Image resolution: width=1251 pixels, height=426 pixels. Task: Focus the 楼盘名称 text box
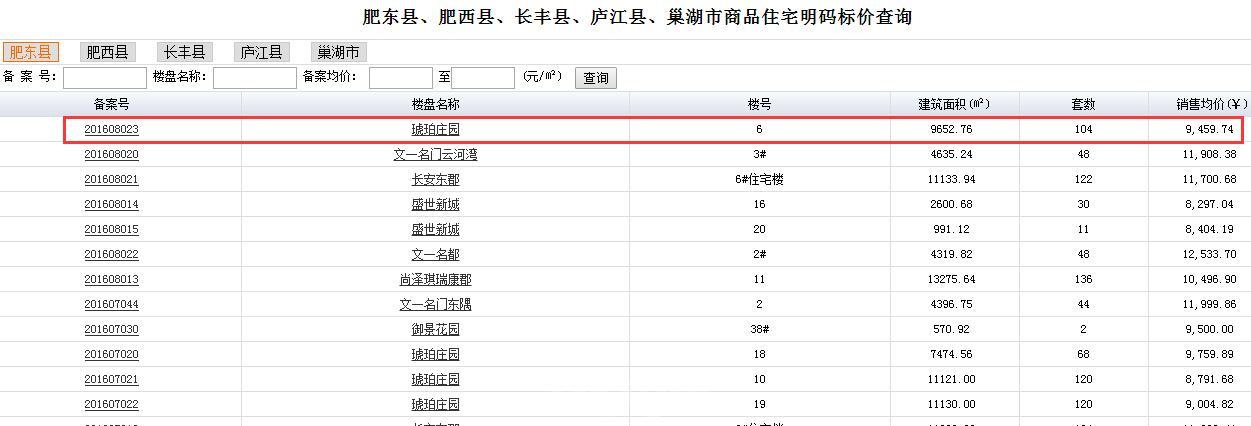[254, 78]
